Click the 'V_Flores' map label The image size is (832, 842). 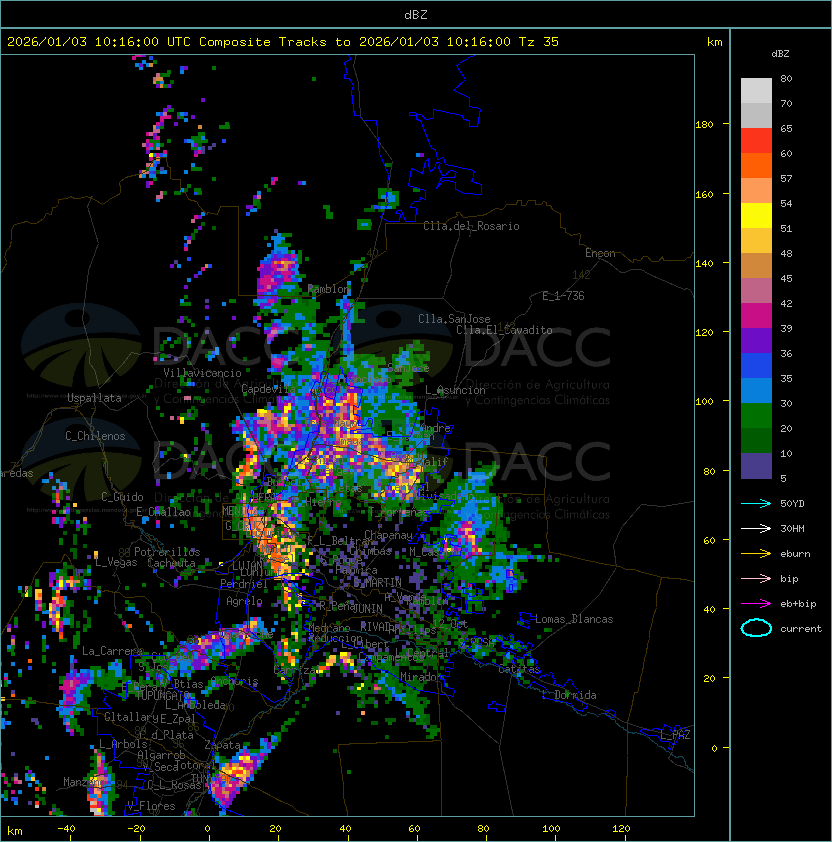pyautogui.click(x=151, y=806)
